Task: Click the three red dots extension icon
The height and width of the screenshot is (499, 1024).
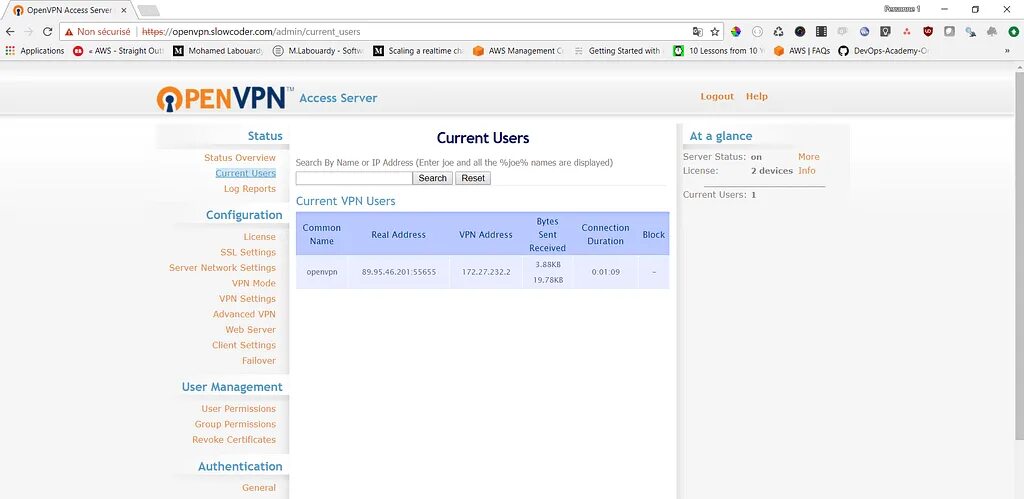Action: [x=906, y=31]
